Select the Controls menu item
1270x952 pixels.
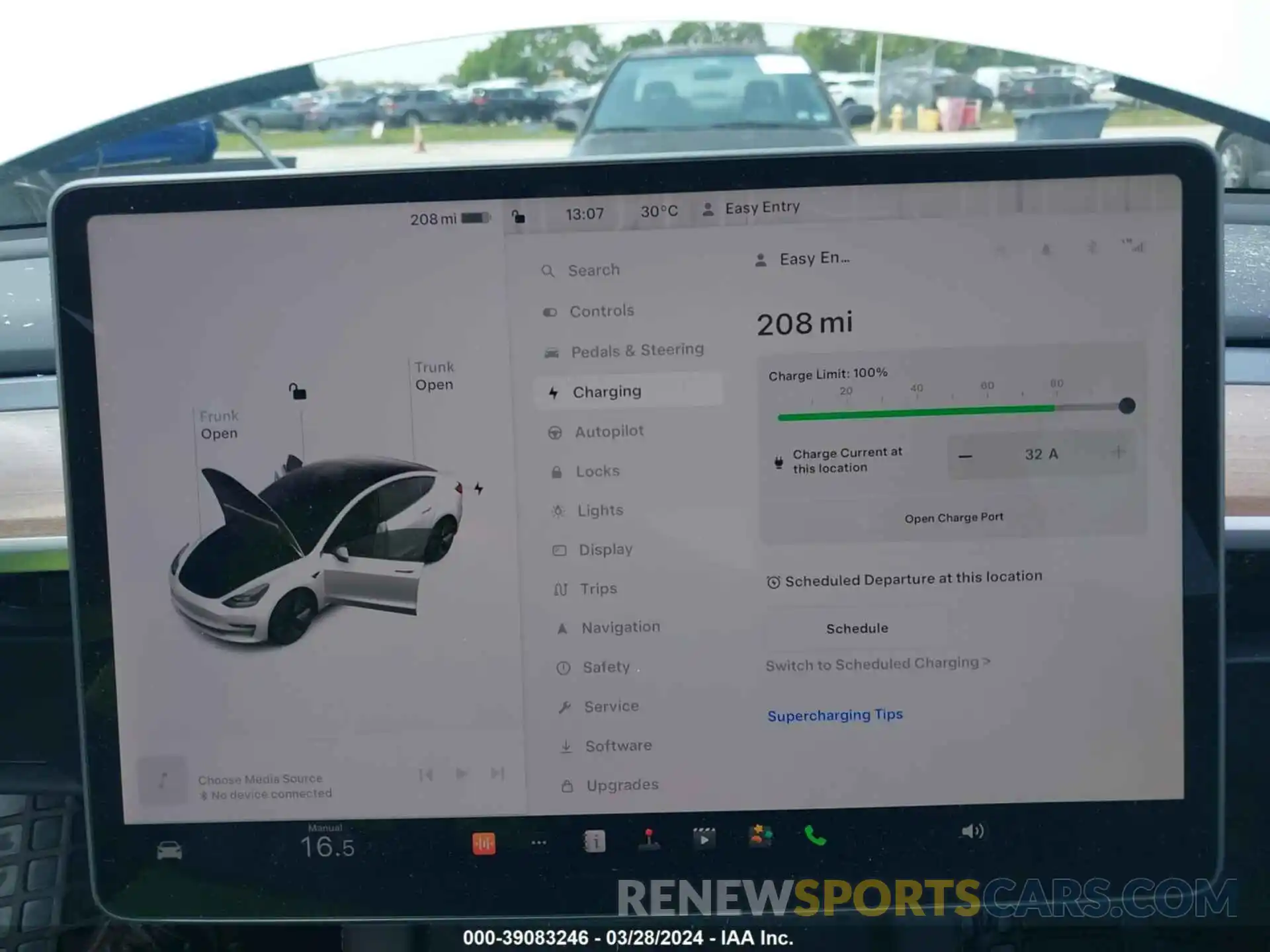[601, 311]
